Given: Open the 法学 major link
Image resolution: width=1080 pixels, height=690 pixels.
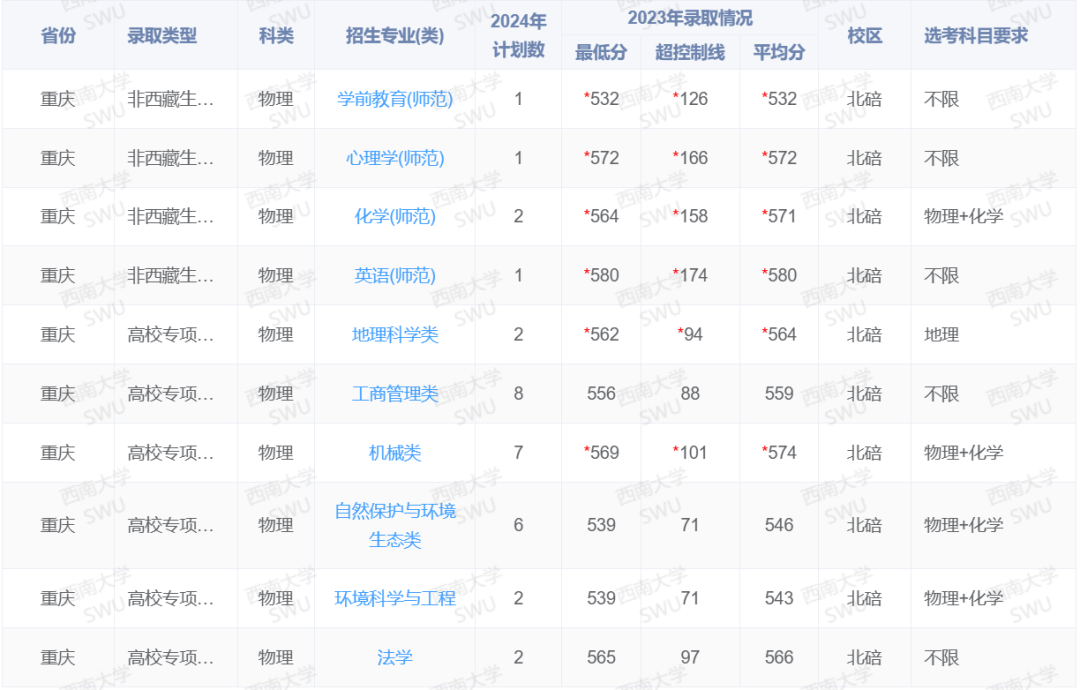Looking at the screenshot, I should click(x=395, y=658).
